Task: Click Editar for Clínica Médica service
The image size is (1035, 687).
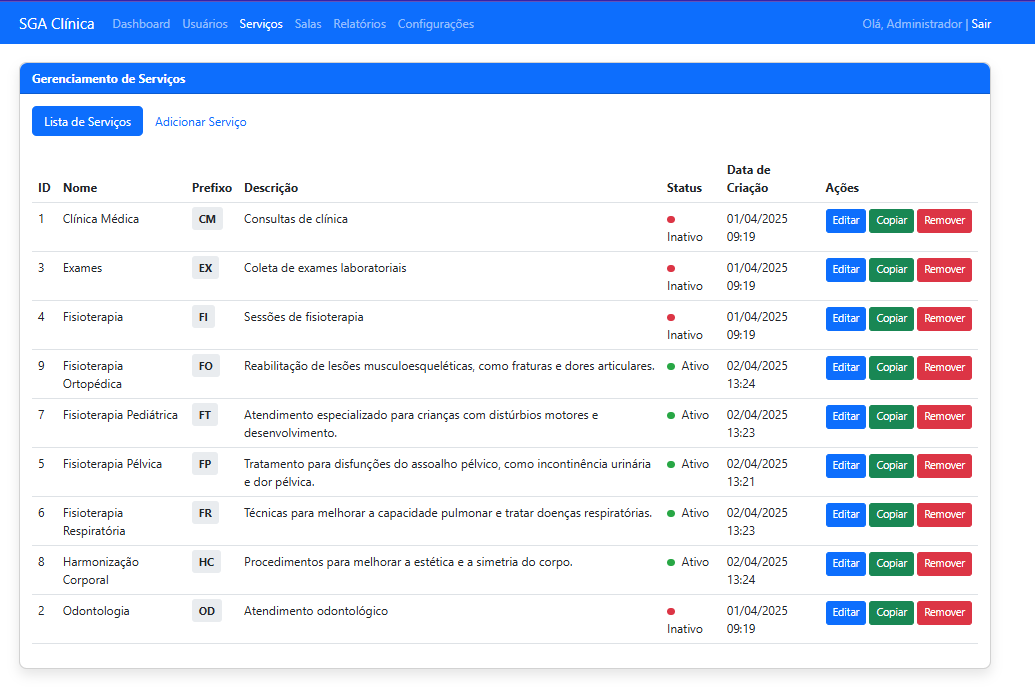Action: point(845,220)
